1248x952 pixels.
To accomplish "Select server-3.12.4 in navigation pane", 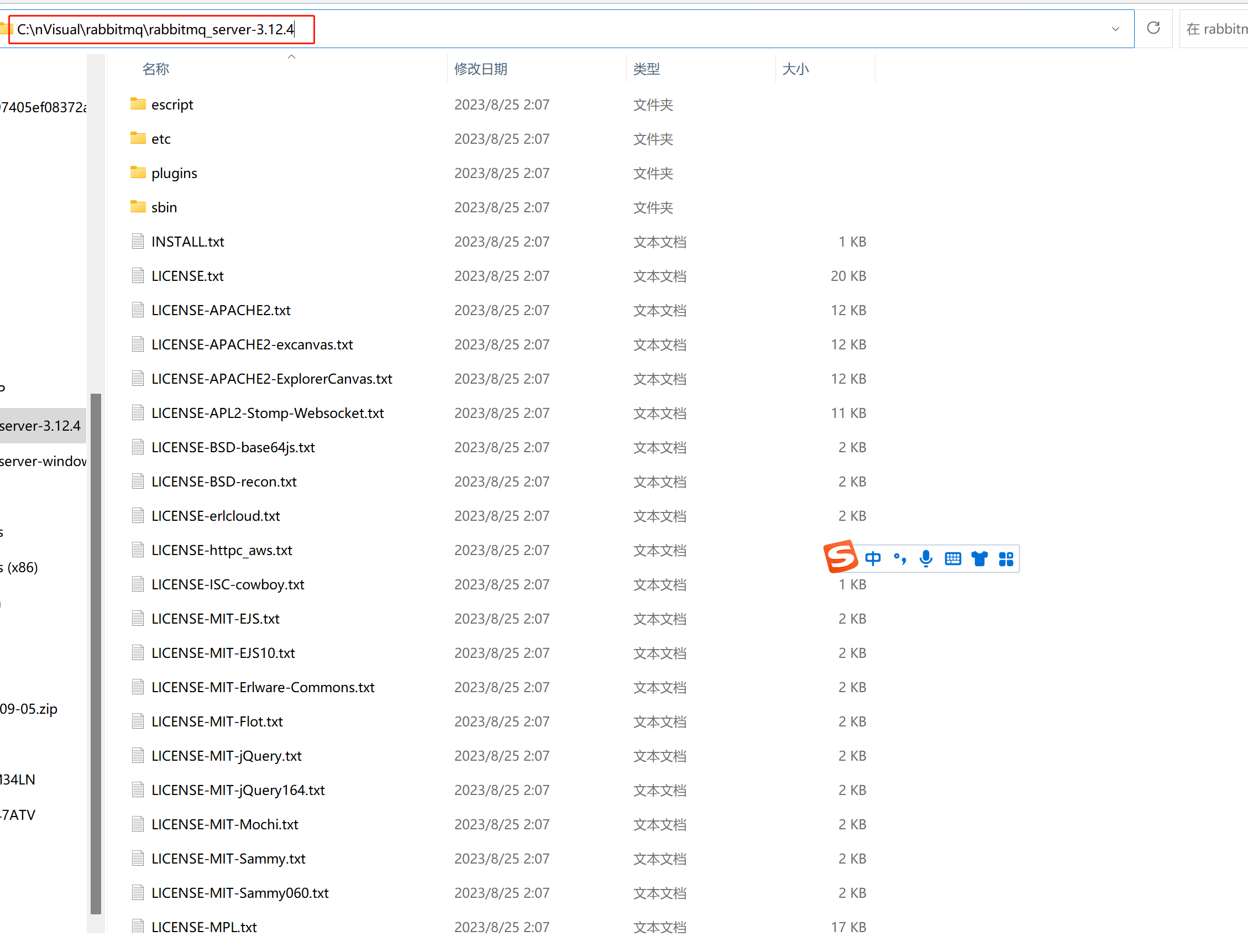I will pos(41,426).
